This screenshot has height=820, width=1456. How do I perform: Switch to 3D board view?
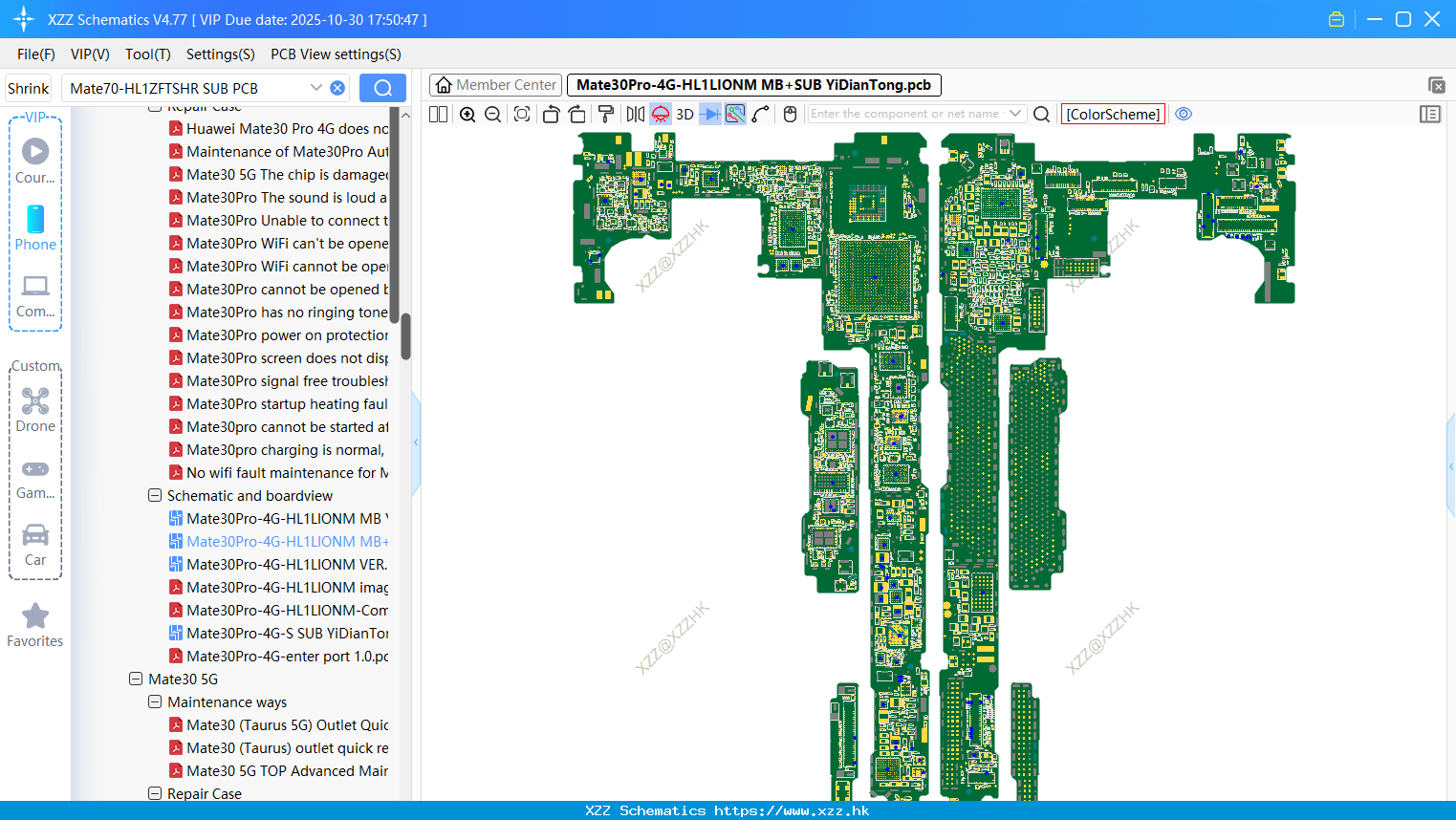point(685,113)
